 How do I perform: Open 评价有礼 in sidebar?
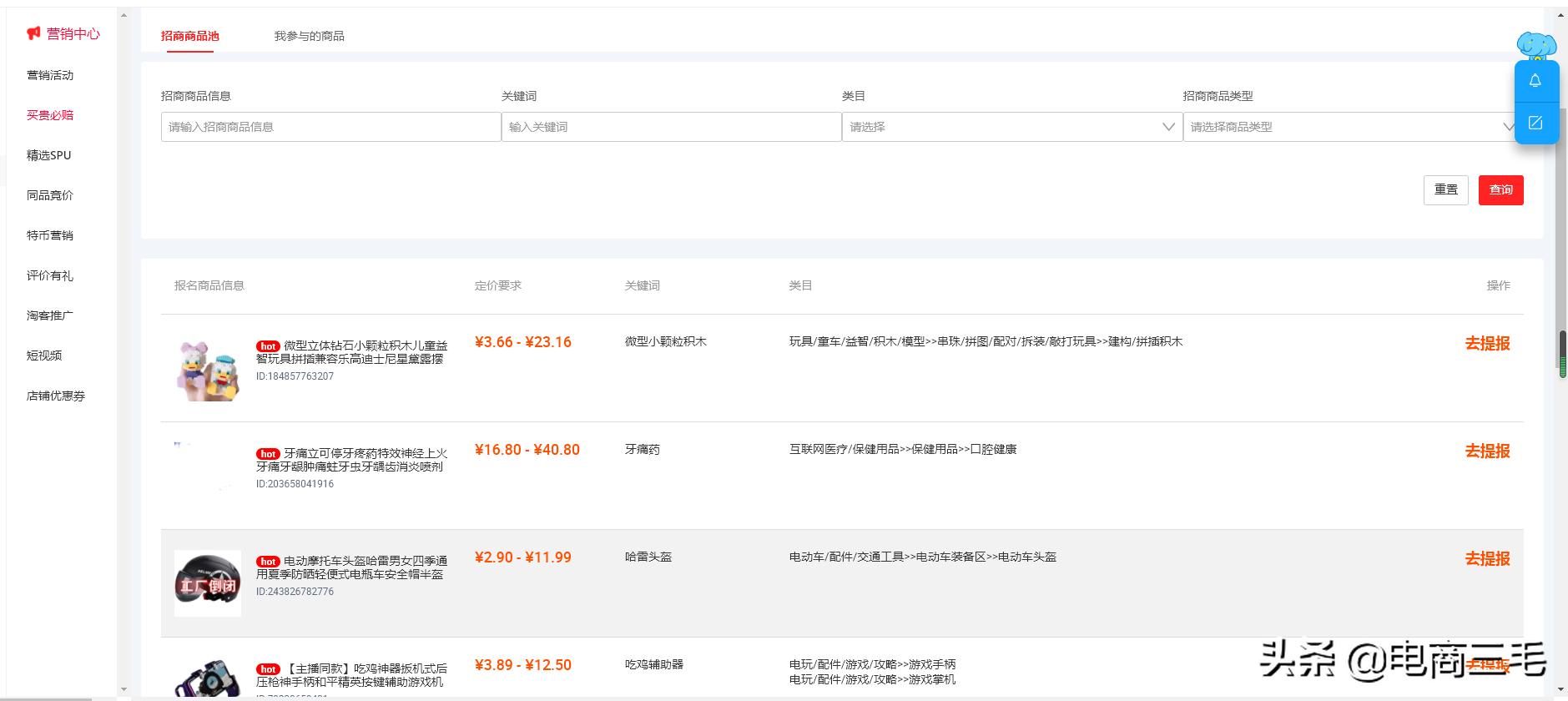tap(50, 275)
